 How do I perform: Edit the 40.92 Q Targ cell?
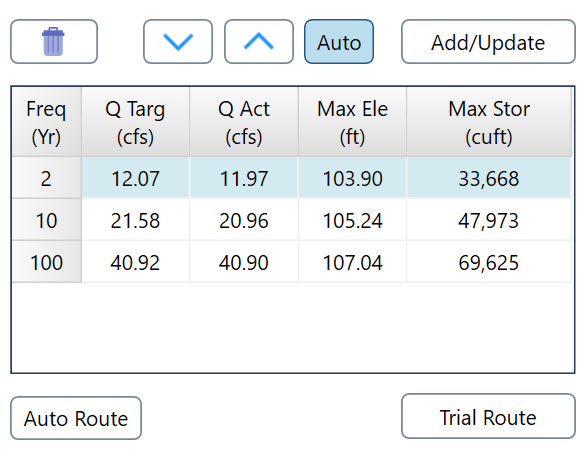(x=136, y=262)
